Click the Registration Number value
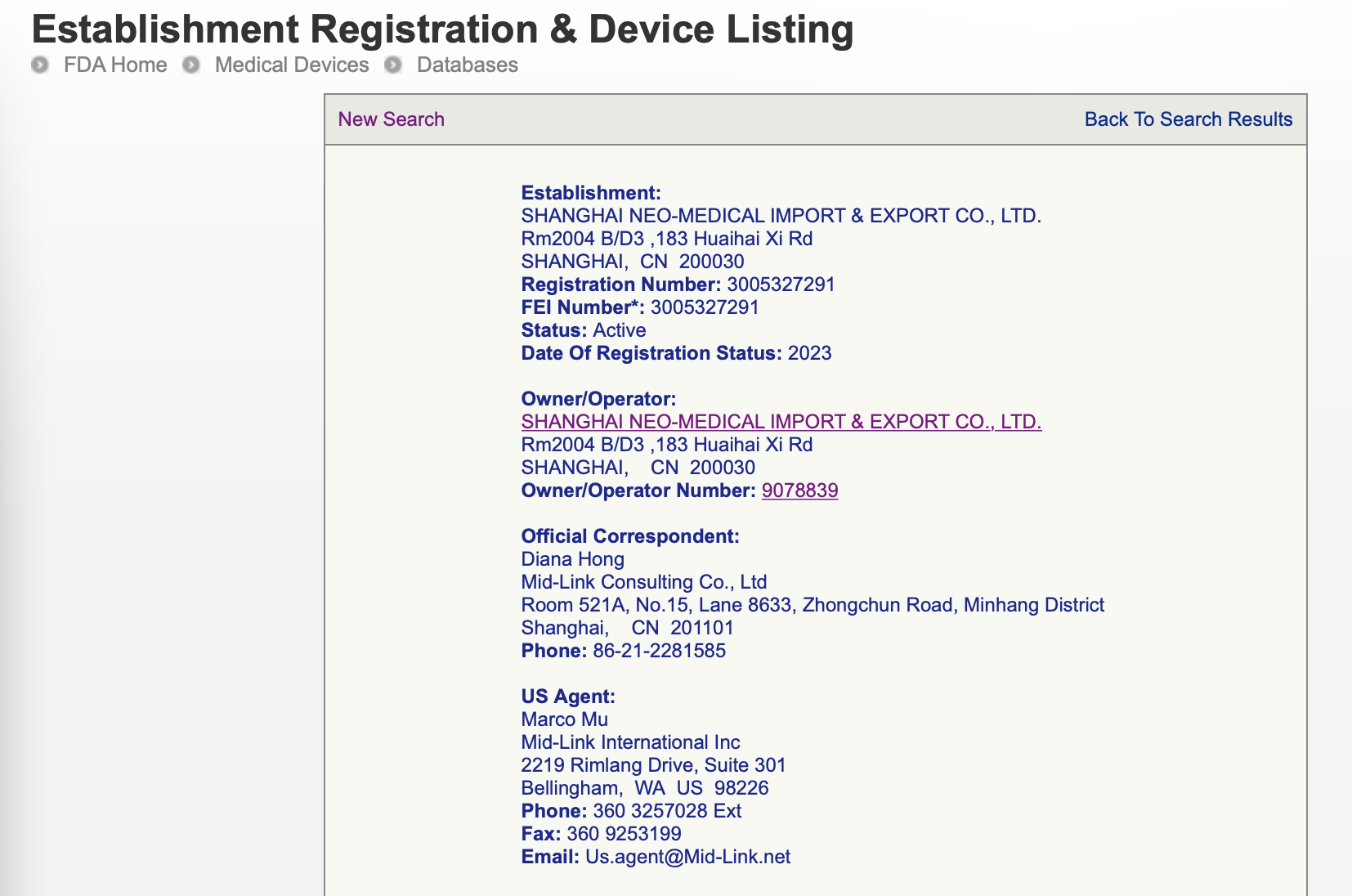This screenshot has width=1352, height=896. (x=781, y=284)
